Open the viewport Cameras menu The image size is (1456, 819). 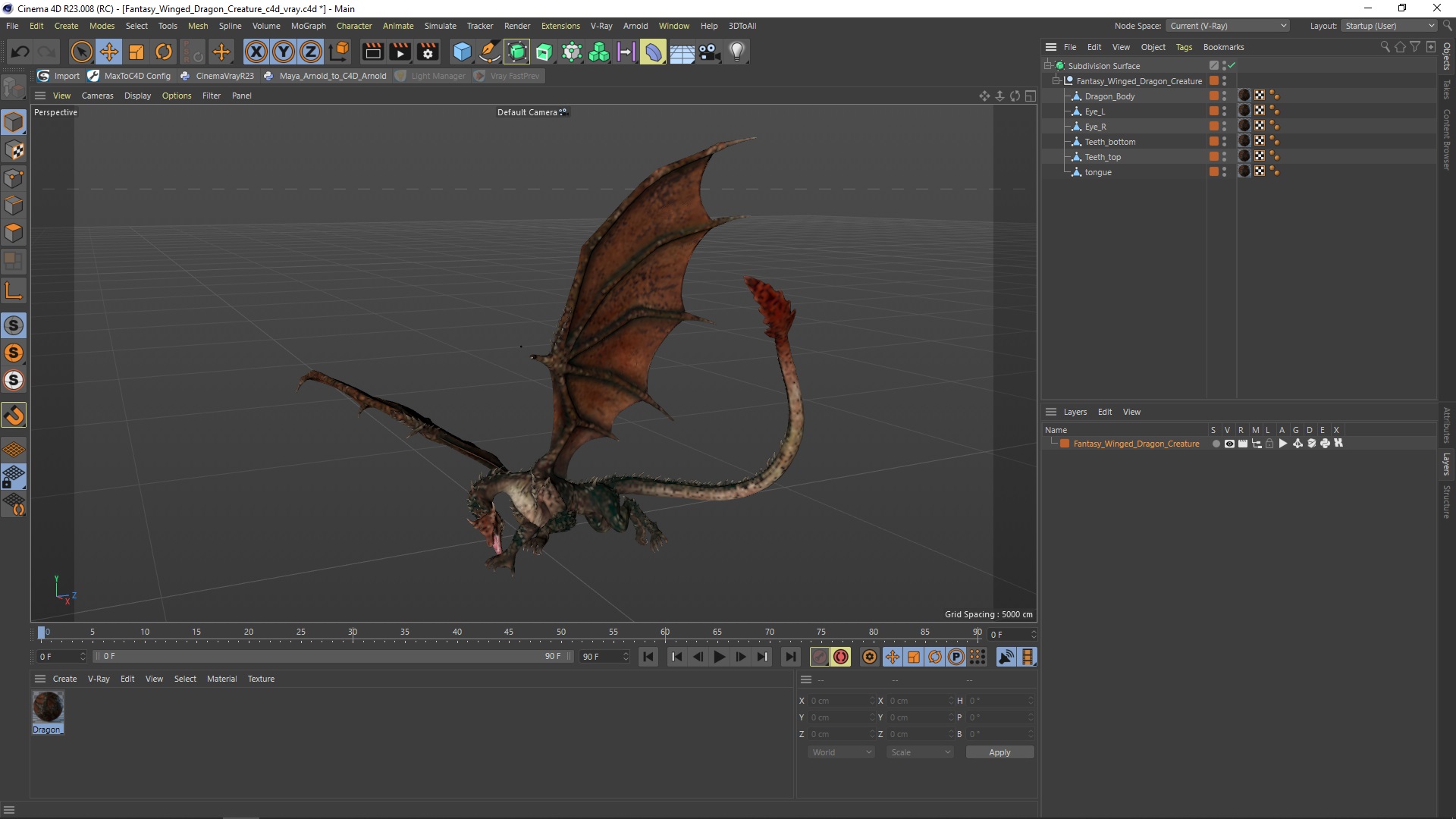tap(97, 96)
